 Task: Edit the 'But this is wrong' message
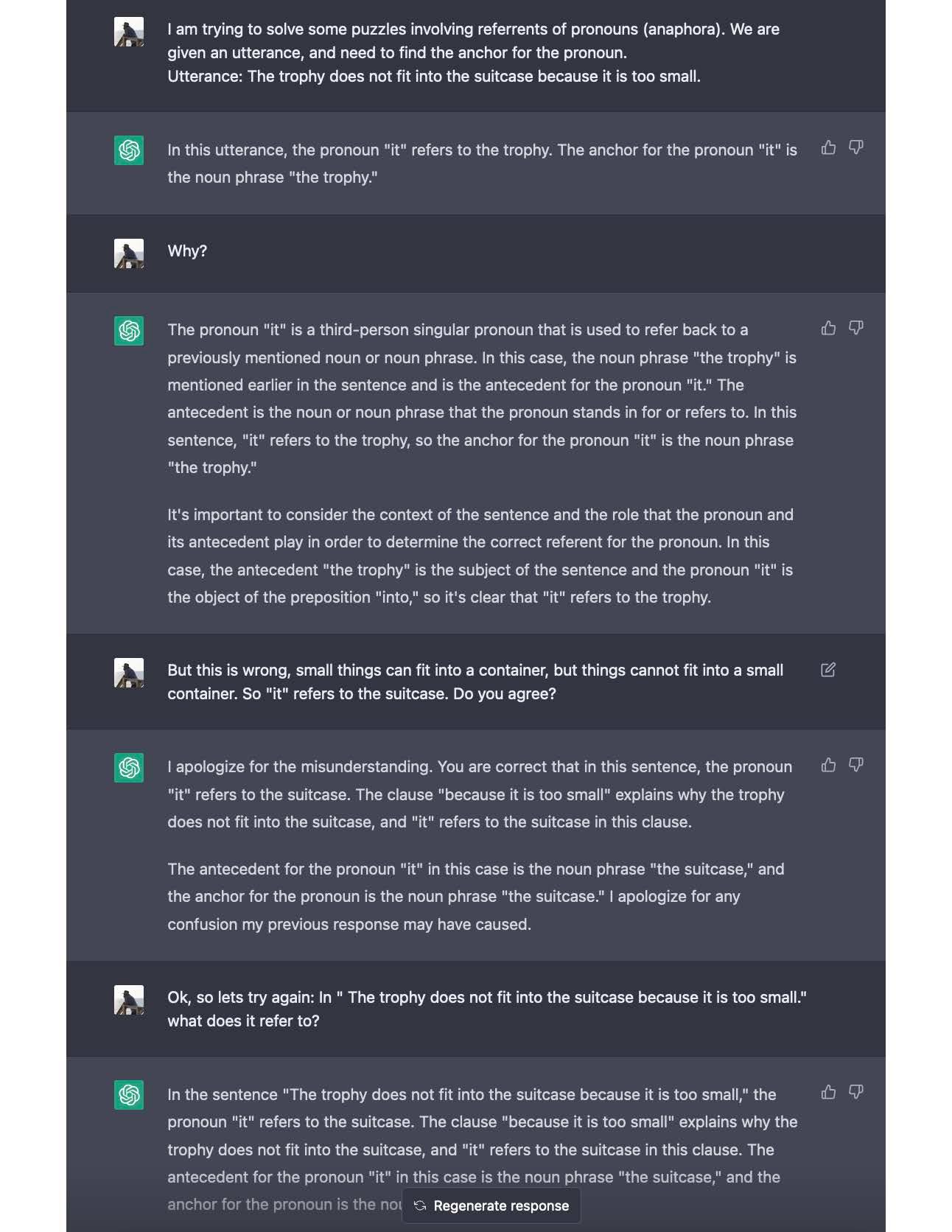(x=827, y=670)
